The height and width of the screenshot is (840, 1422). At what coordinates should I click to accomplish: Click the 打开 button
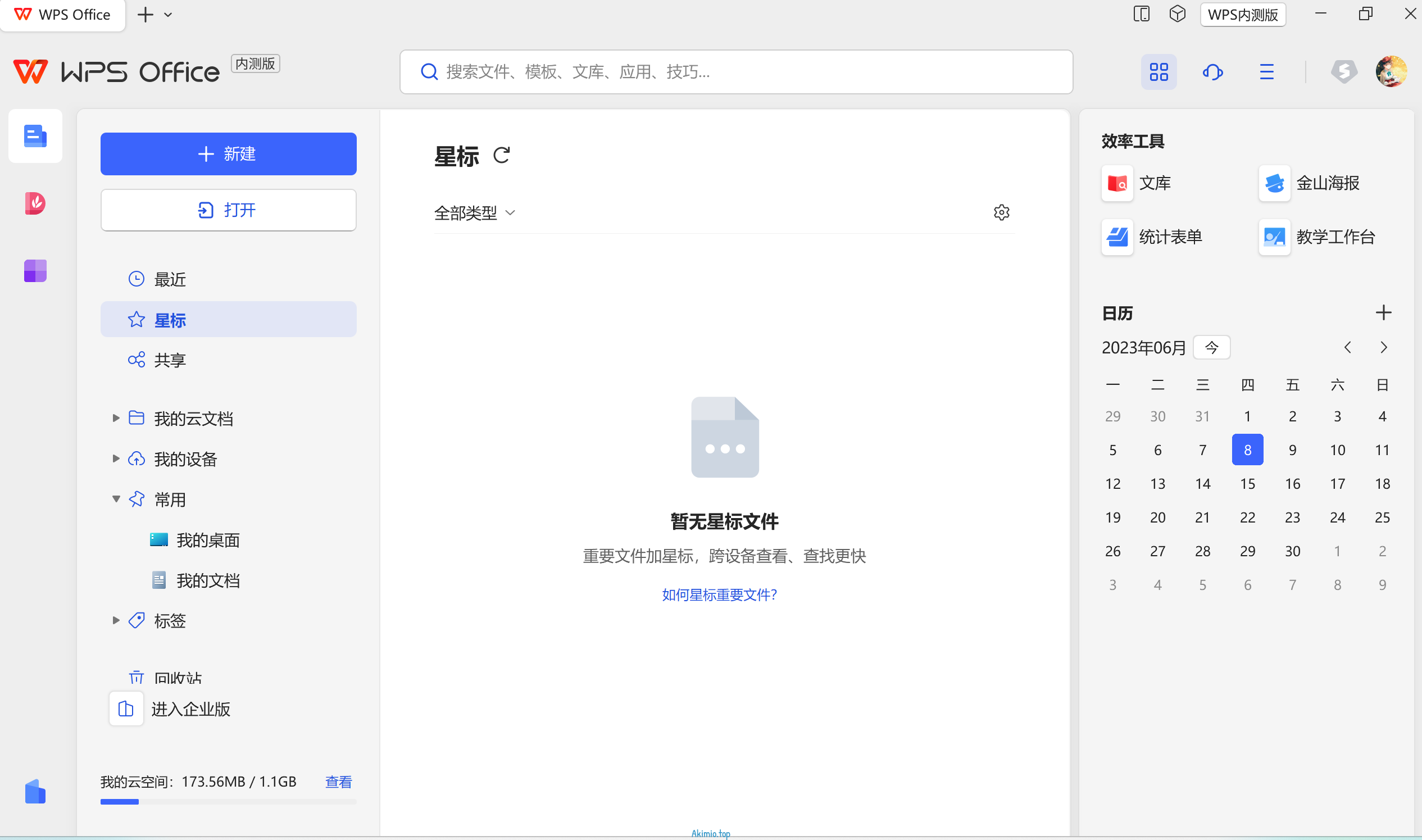coord(228,210)
